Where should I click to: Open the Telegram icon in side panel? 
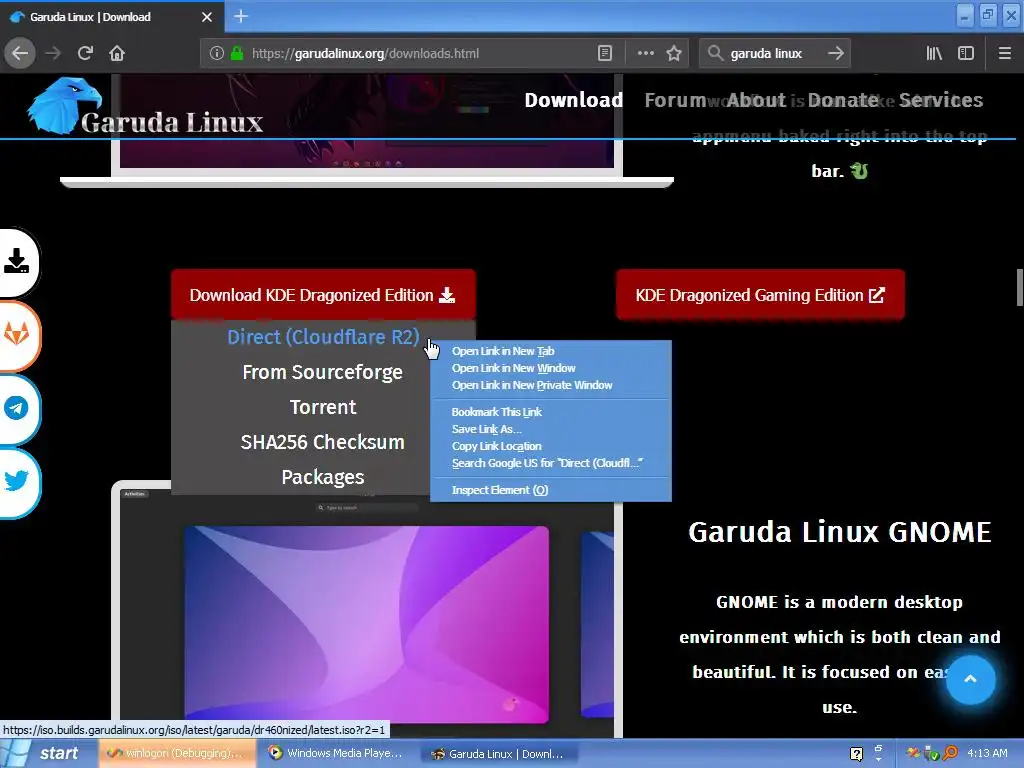16,409
